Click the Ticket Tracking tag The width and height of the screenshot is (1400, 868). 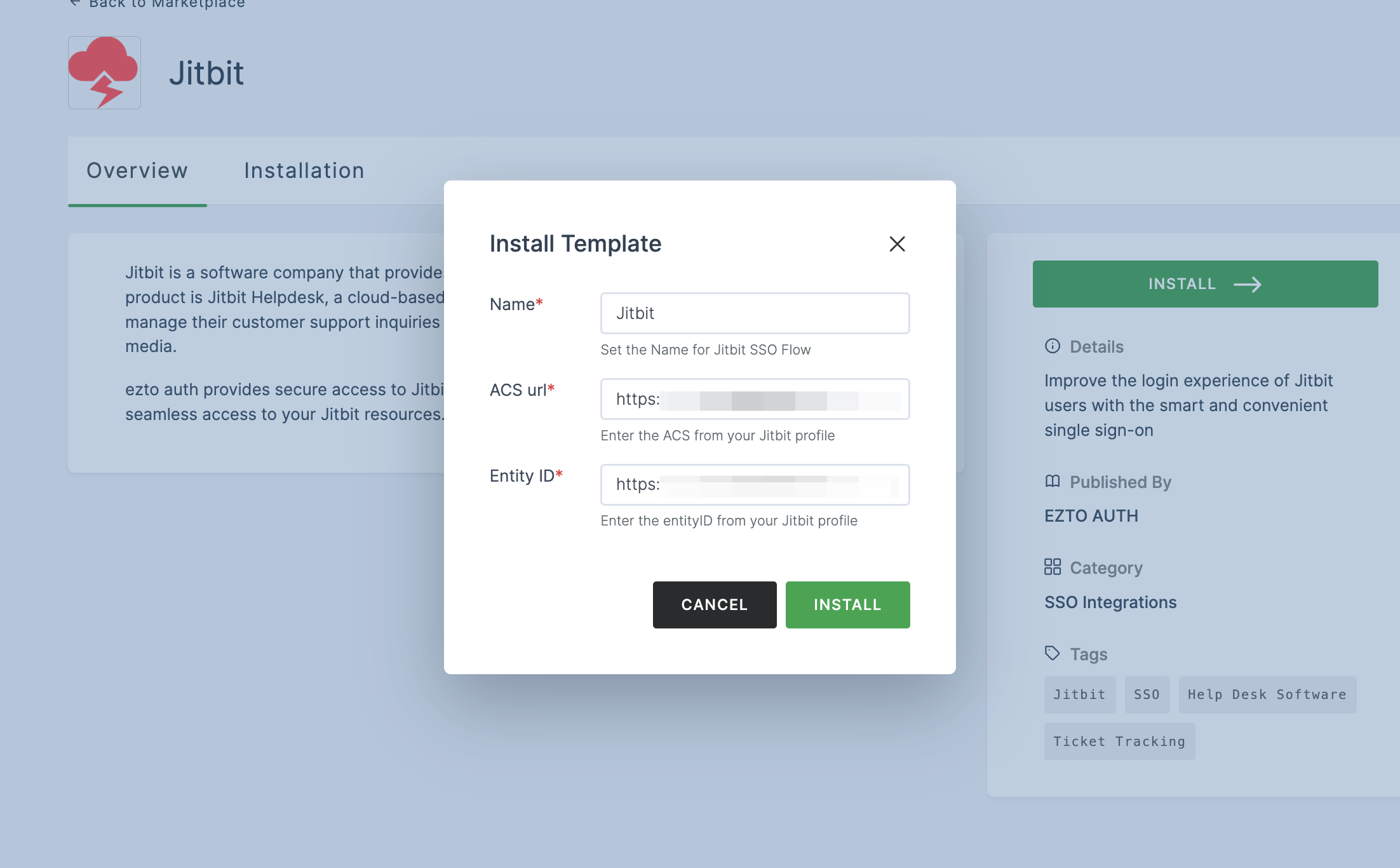1119,740
